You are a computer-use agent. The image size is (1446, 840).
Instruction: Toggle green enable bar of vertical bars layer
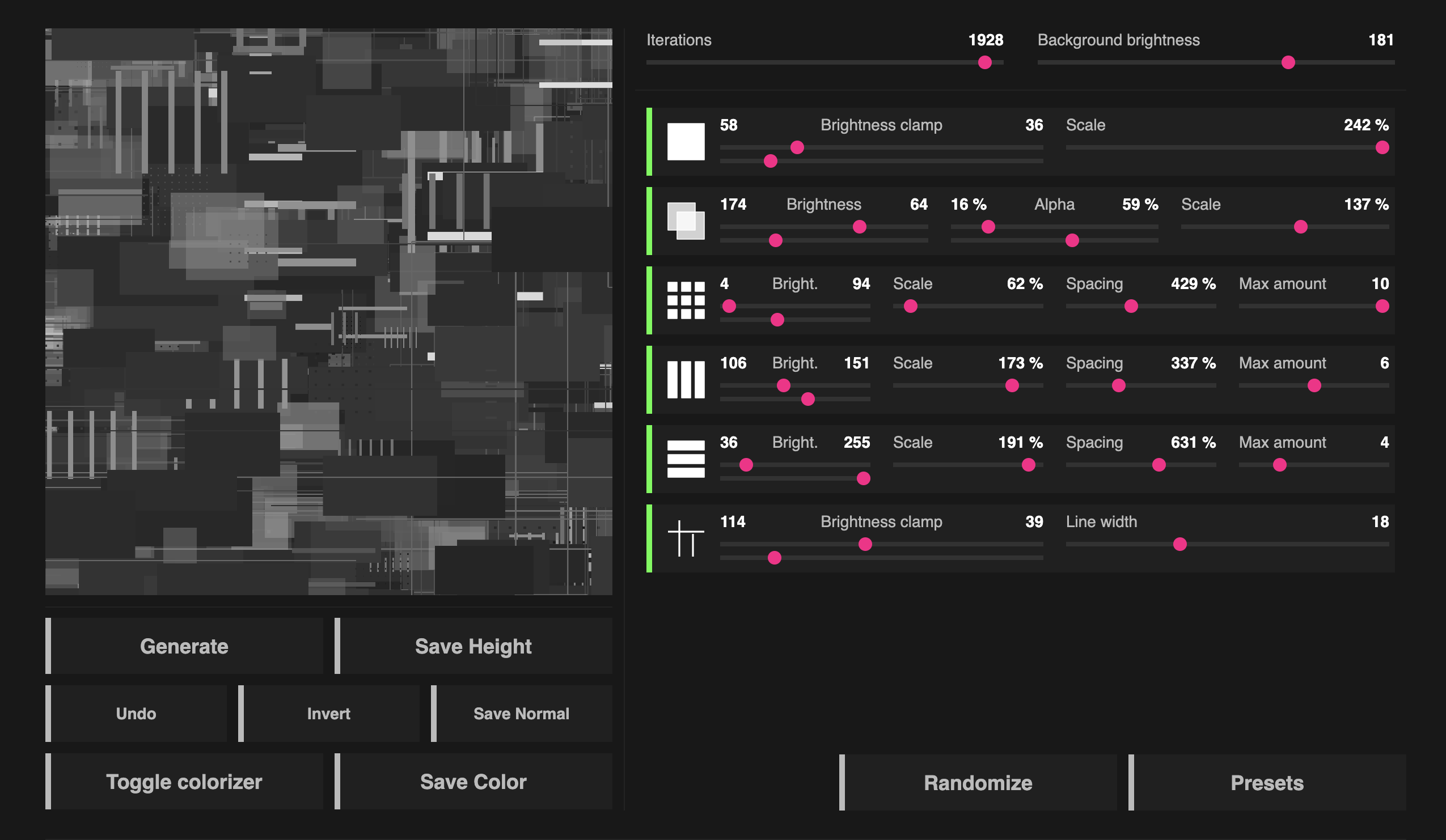[x=649, y=380]
